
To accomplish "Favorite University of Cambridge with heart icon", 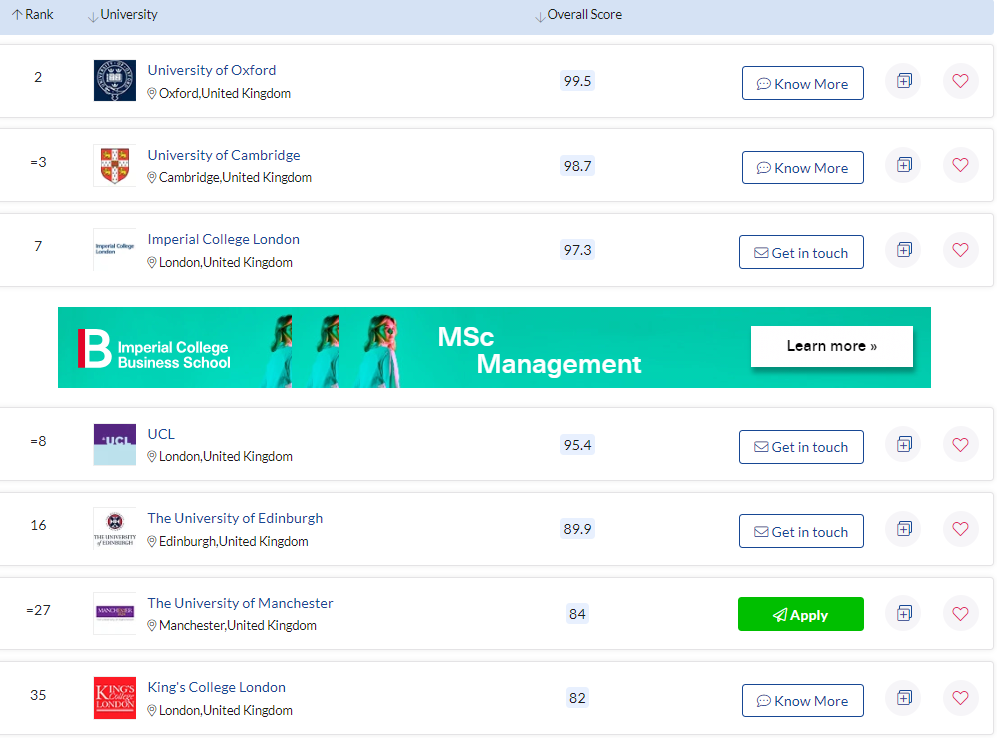I will [960, 165].
